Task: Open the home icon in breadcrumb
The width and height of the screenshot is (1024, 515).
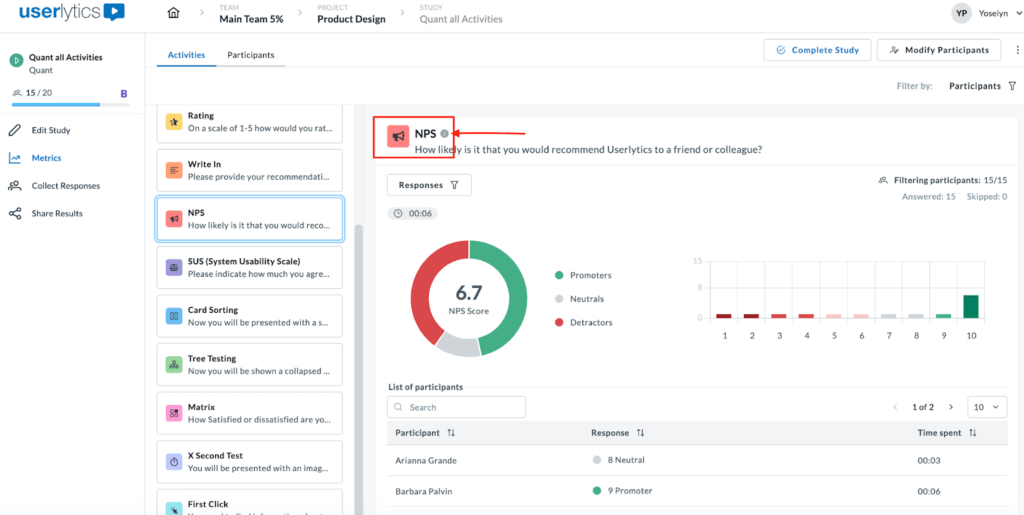Action: (x=173, y=13)
